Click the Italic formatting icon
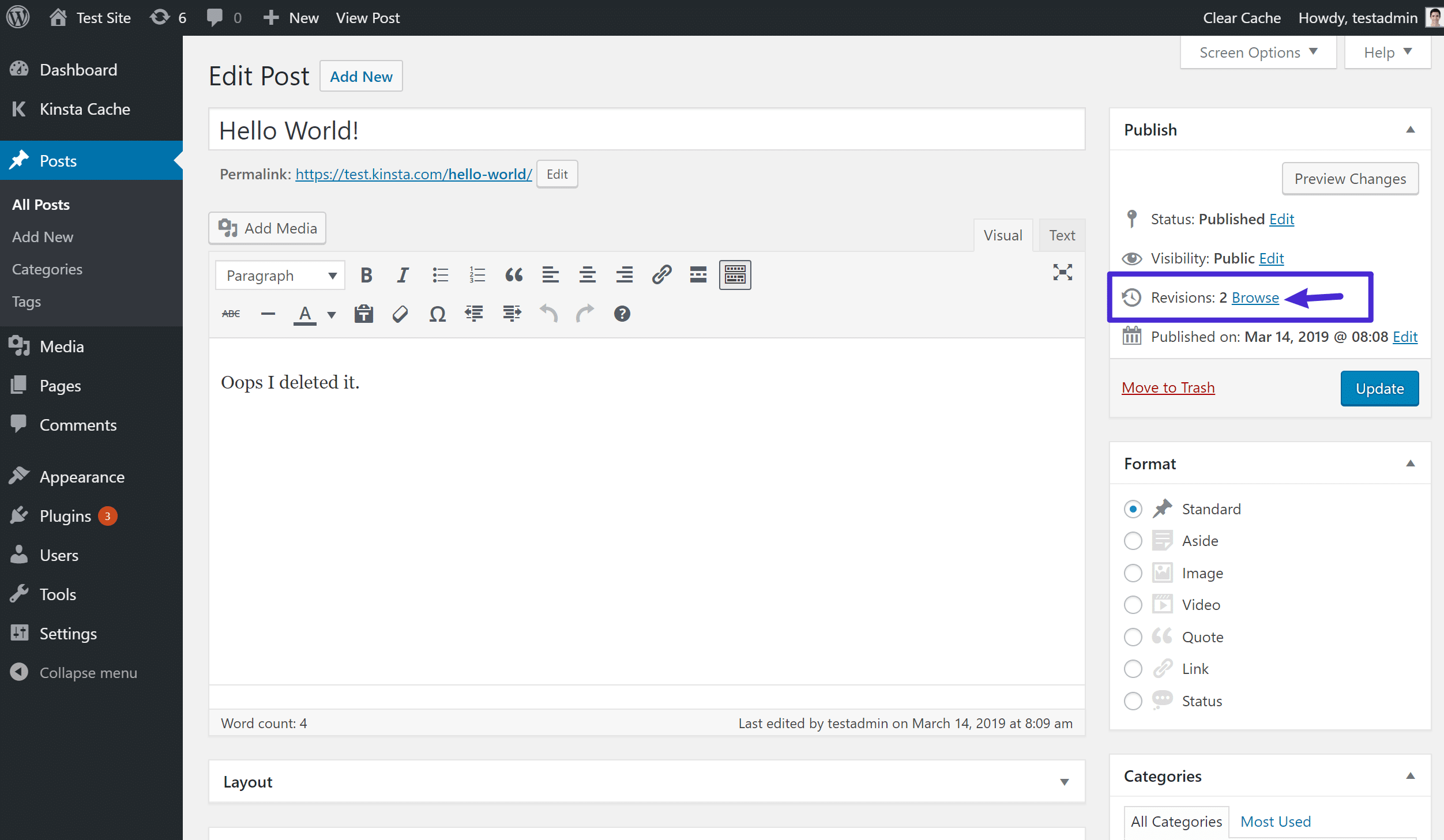 pos(402,275)
